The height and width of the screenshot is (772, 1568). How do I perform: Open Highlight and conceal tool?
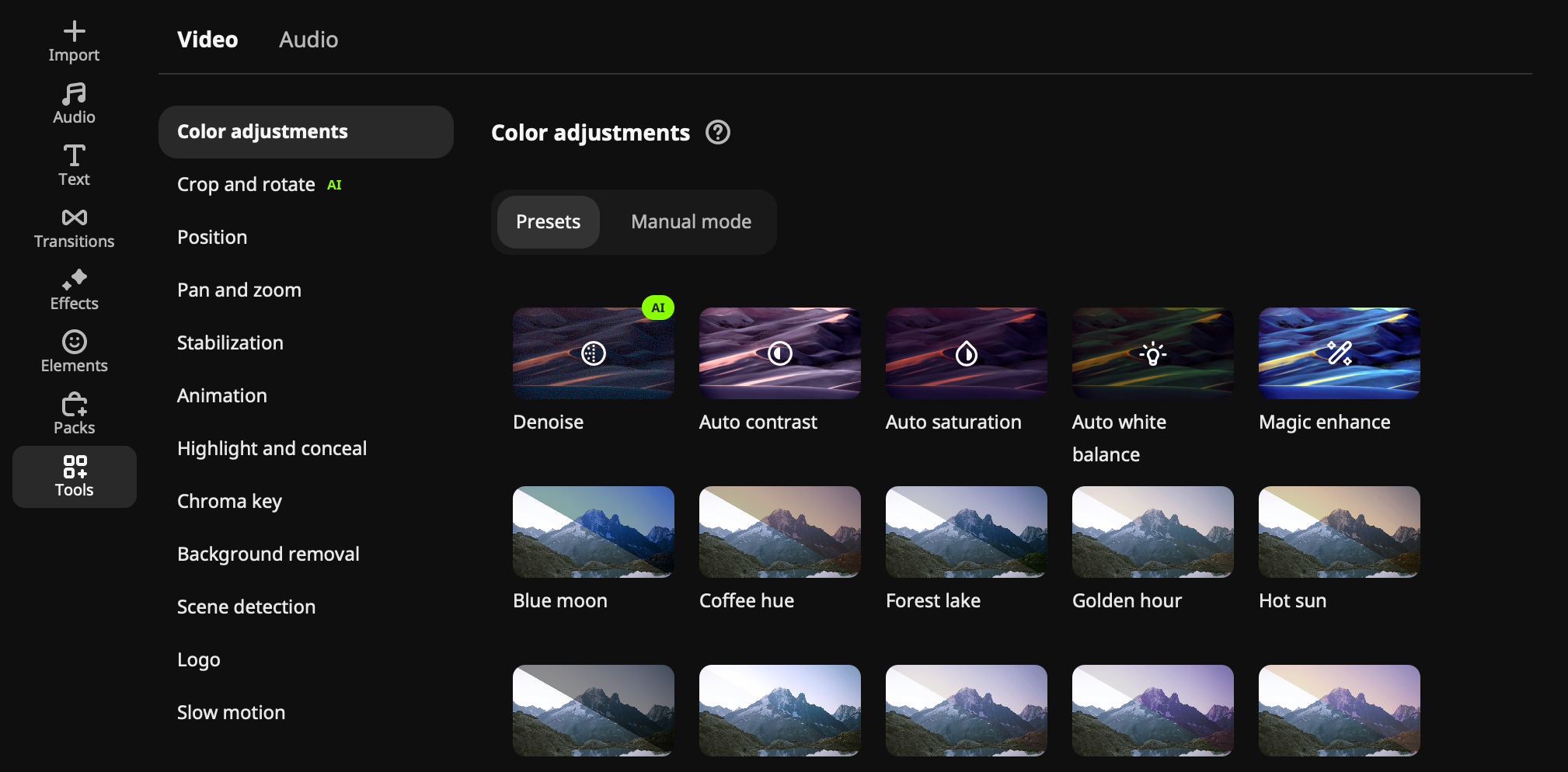point(306,449)
